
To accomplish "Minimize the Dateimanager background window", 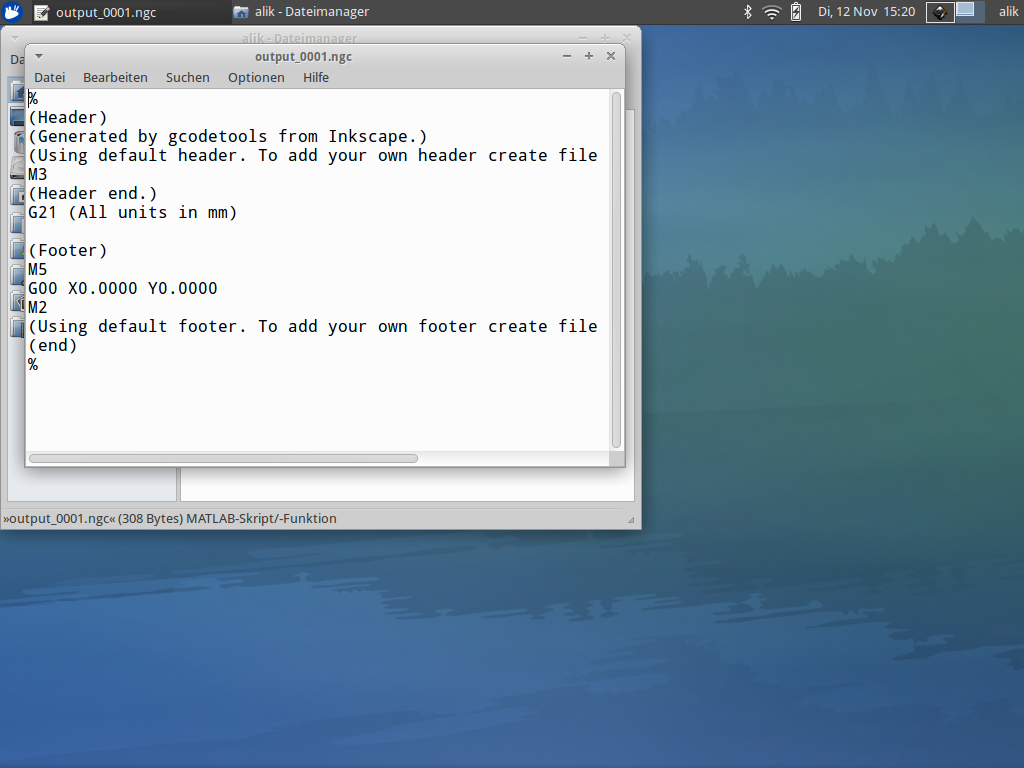I will pyautogui.click(x=583, y=38).
